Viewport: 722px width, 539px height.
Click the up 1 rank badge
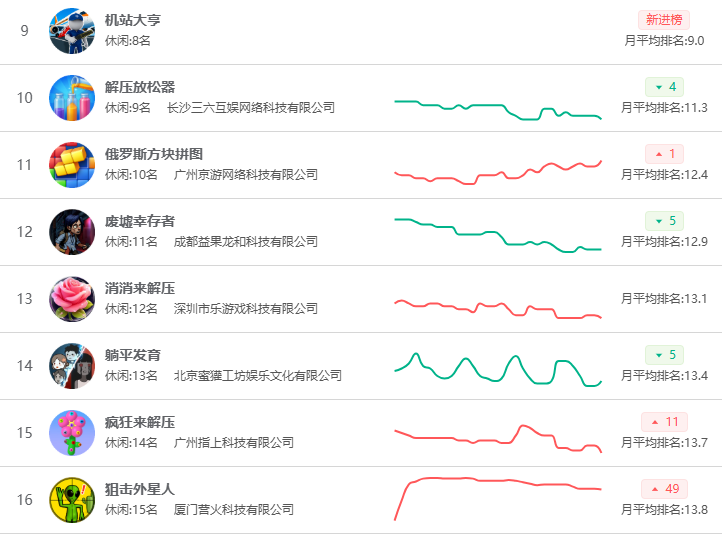(x=664, y=154)
